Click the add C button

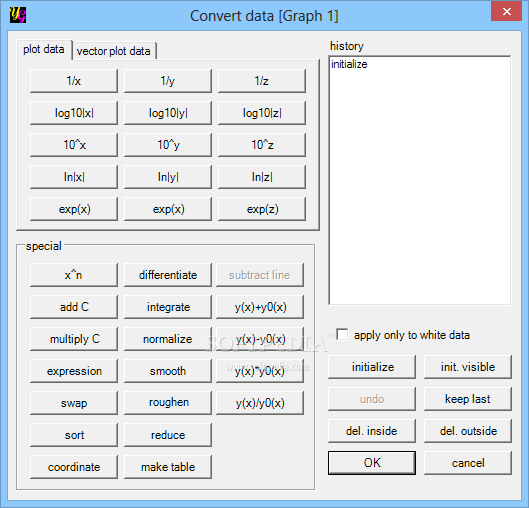(x=74, y=307)
